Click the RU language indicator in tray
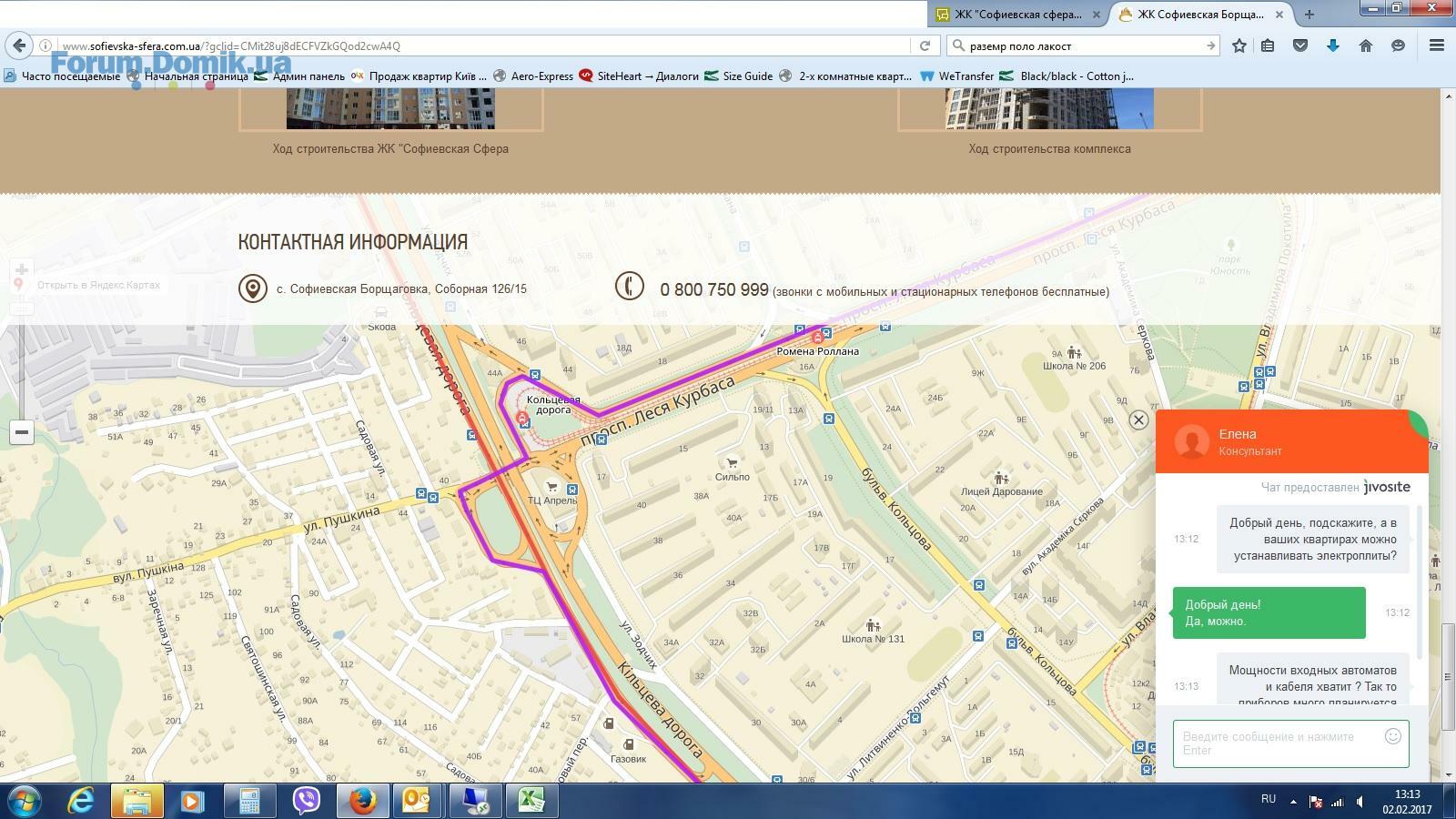 tap(1268, 798)
